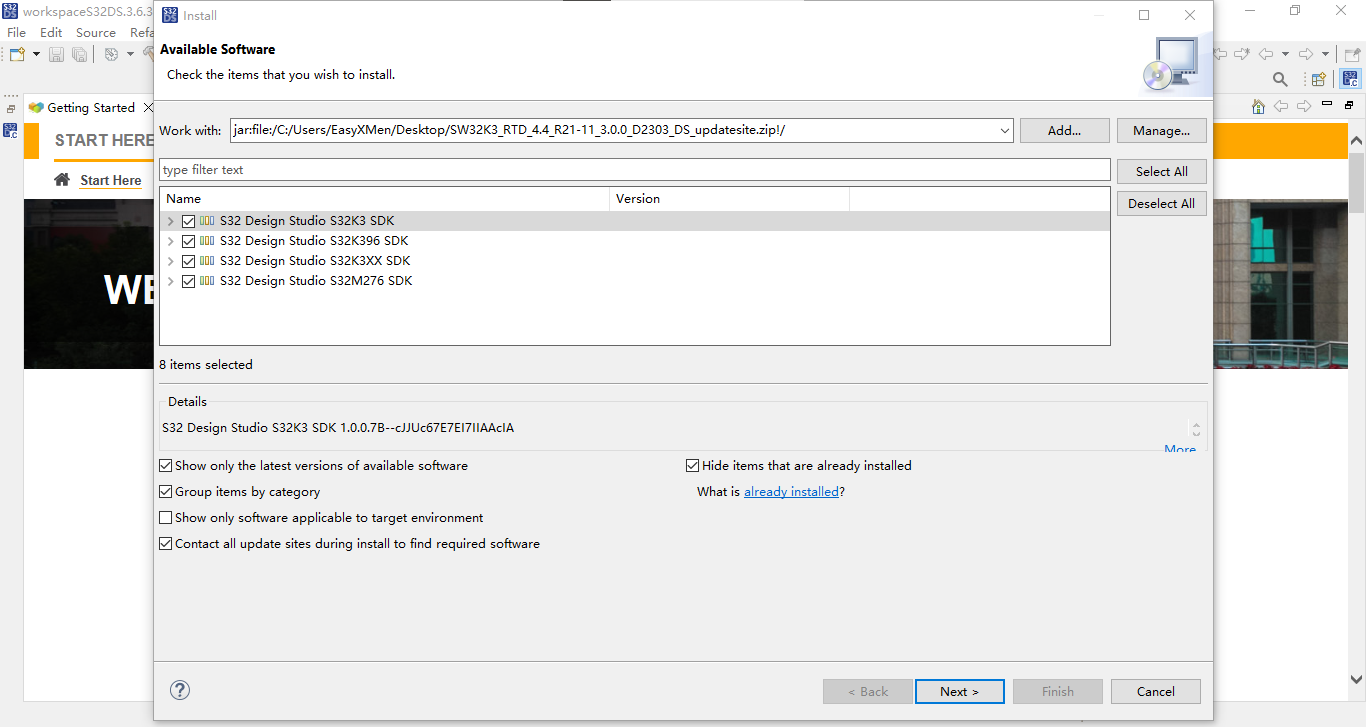
Task: Click the Manage... button
Action: [1162, 131]
